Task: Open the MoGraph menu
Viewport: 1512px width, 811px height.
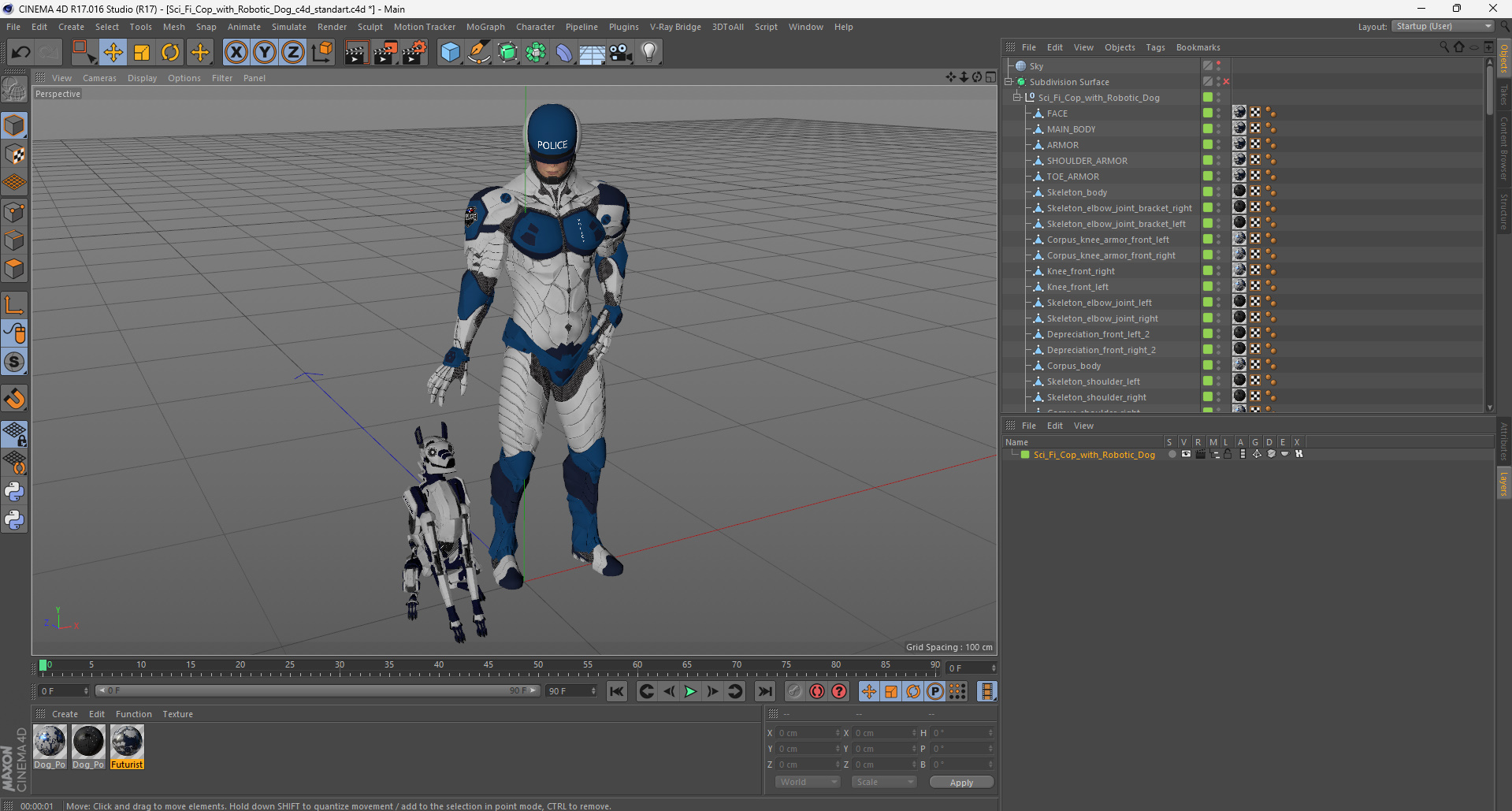Action: pos(485,27)
